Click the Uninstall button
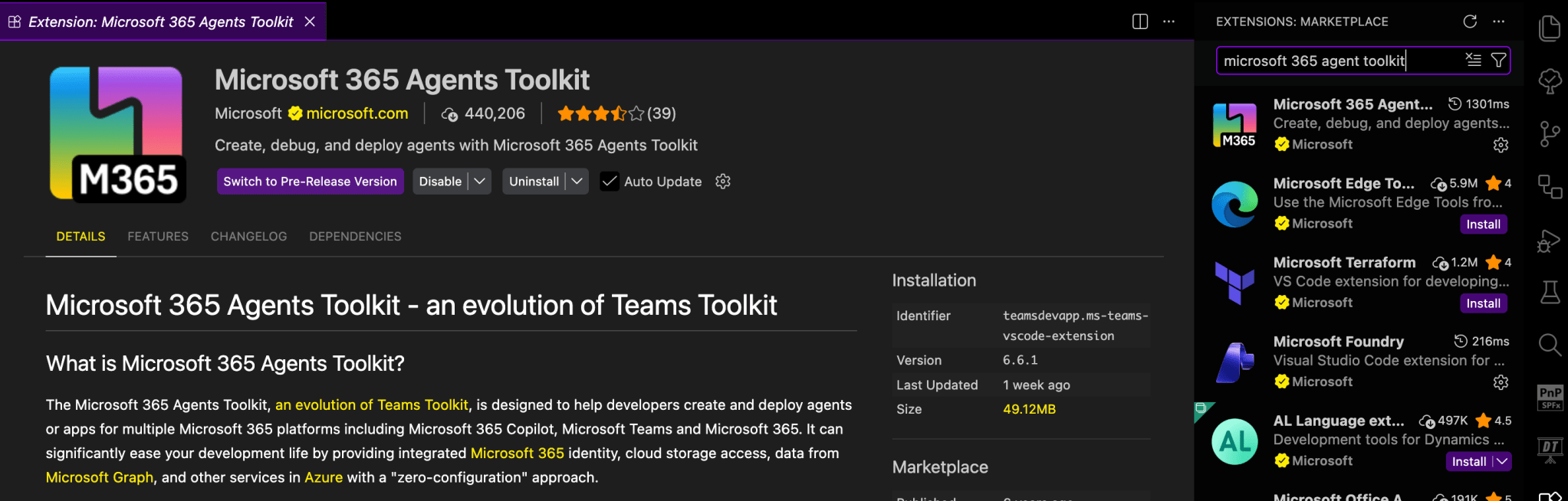The image size is (1568, 501). coord(534,182)
